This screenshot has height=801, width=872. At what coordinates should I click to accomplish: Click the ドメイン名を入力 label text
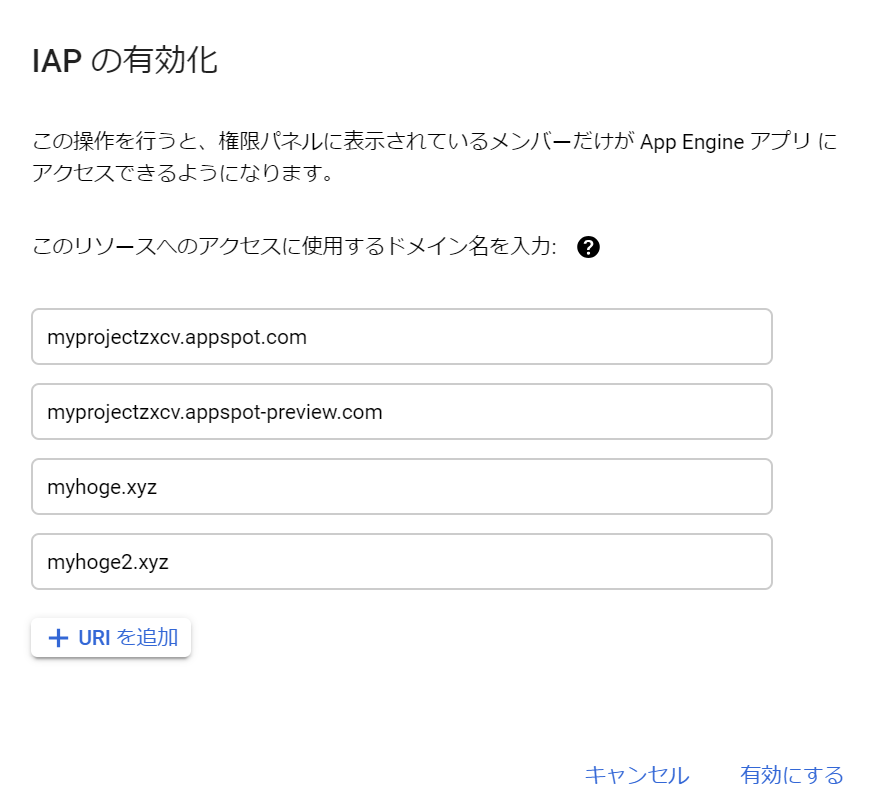tap(470, 248)
